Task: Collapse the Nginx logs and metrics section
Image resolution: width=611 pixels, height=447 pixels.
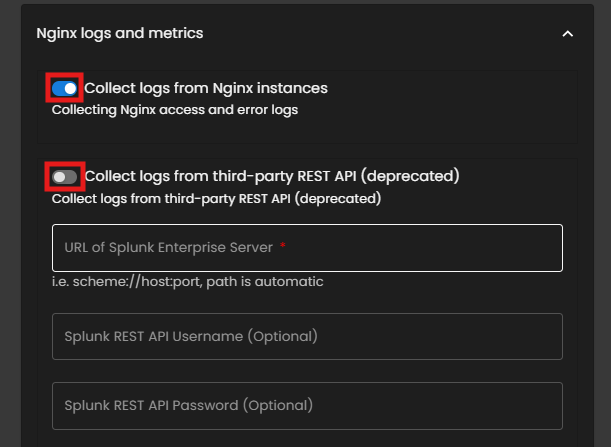Action: click(x=567, y=34)
